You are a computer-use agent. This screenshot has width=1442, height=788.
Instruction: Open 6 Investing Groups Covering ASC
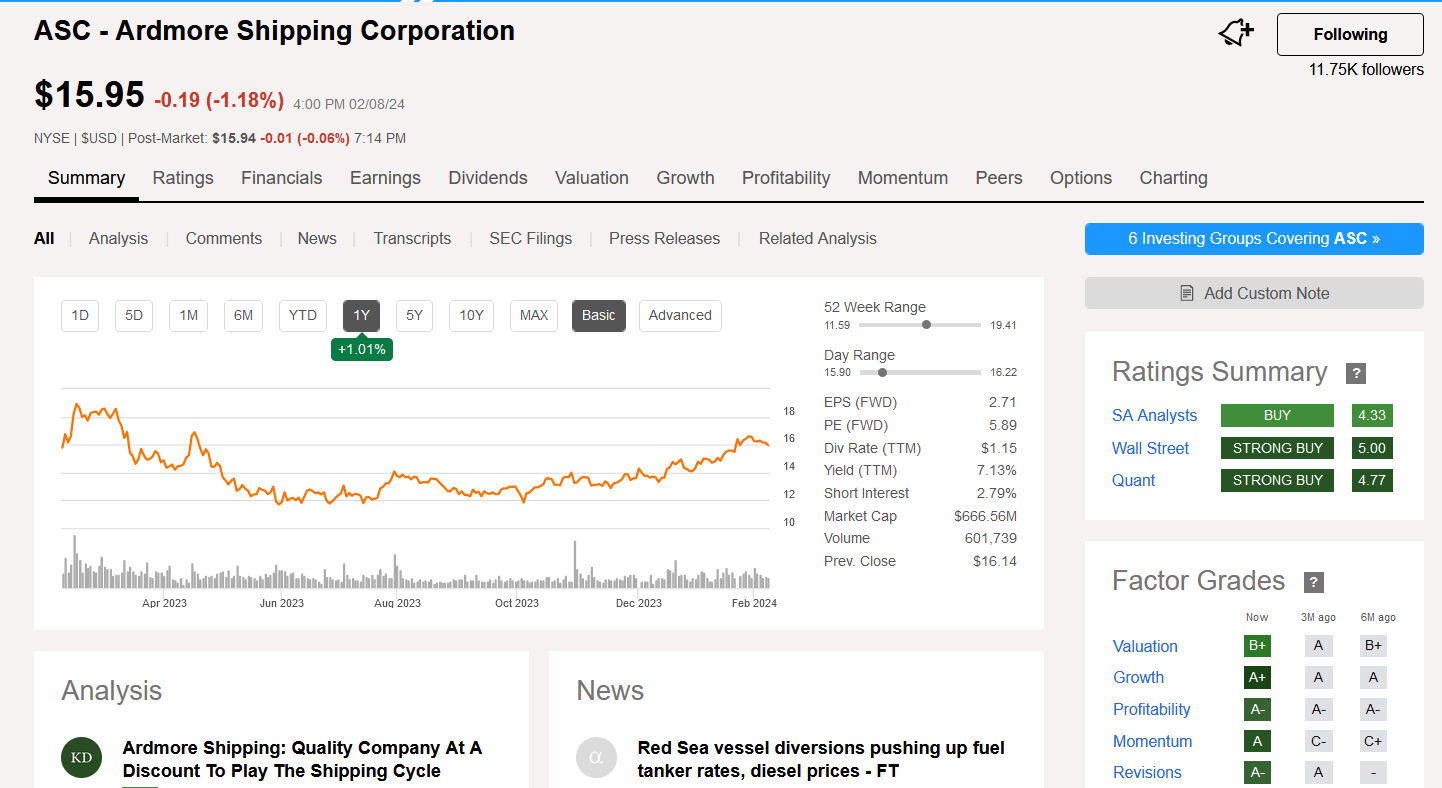(1254, 239)
